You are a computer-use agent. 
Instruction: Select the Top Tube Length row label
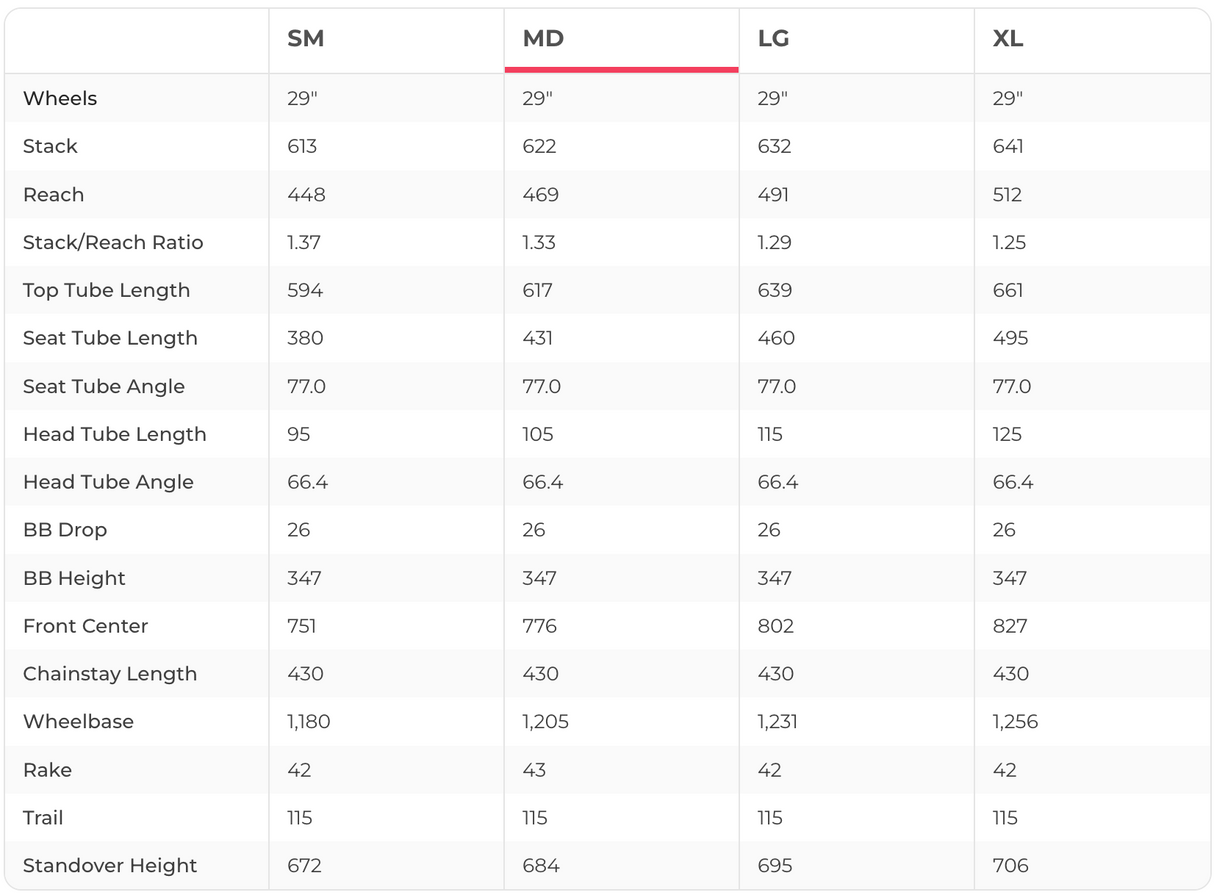[106, 290]
